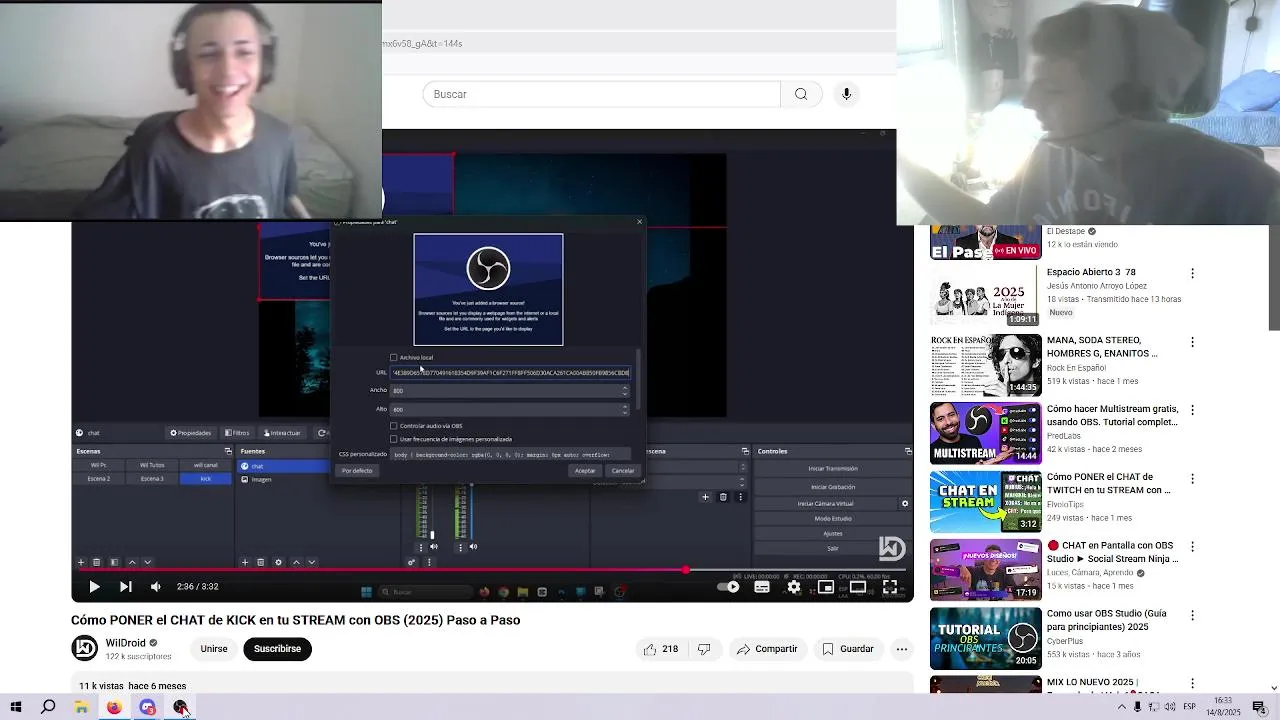Open options for Multistream gratis video

pyautogui.click(x=1192, y=410)
